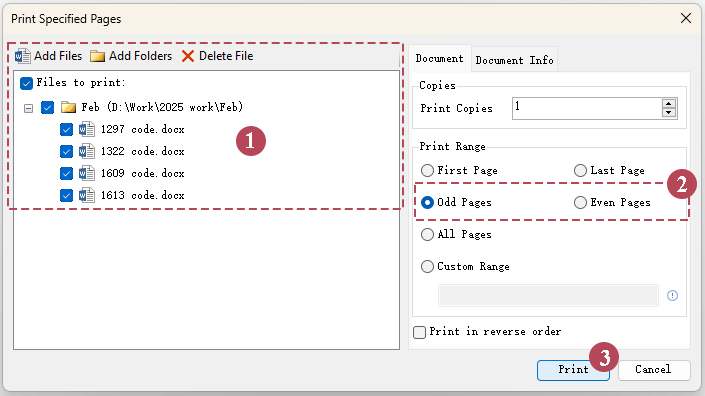Click the red X Delete File icon
Screen dimensions: 705x396
(x=188, y=56)
